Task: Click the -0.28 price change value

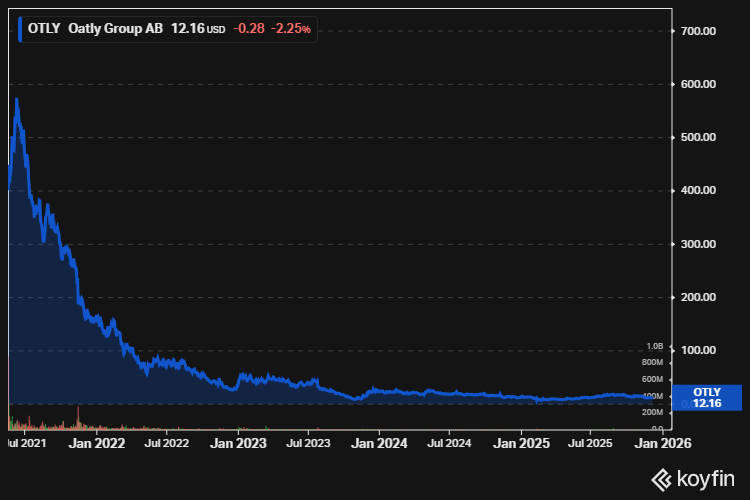Action: (249, 30)
